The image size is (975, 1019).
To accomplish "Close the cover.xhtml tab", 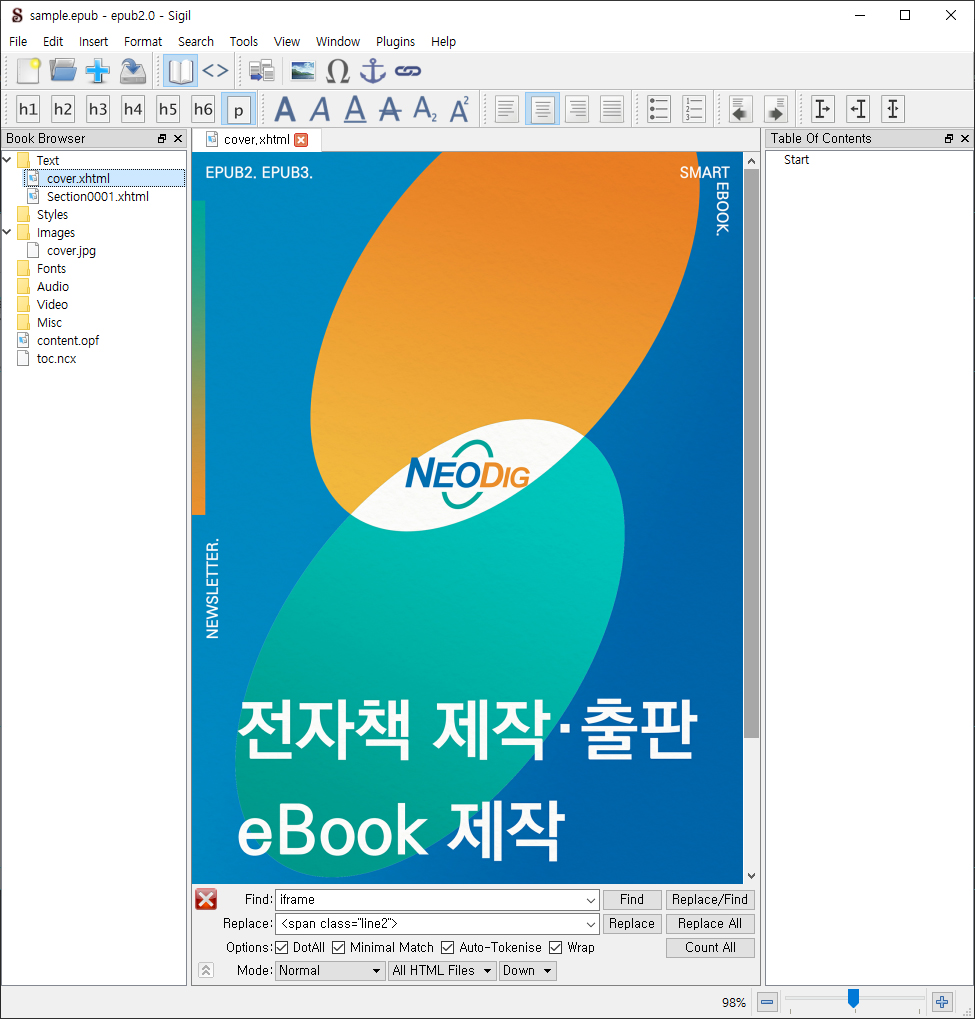I will 301,140.
